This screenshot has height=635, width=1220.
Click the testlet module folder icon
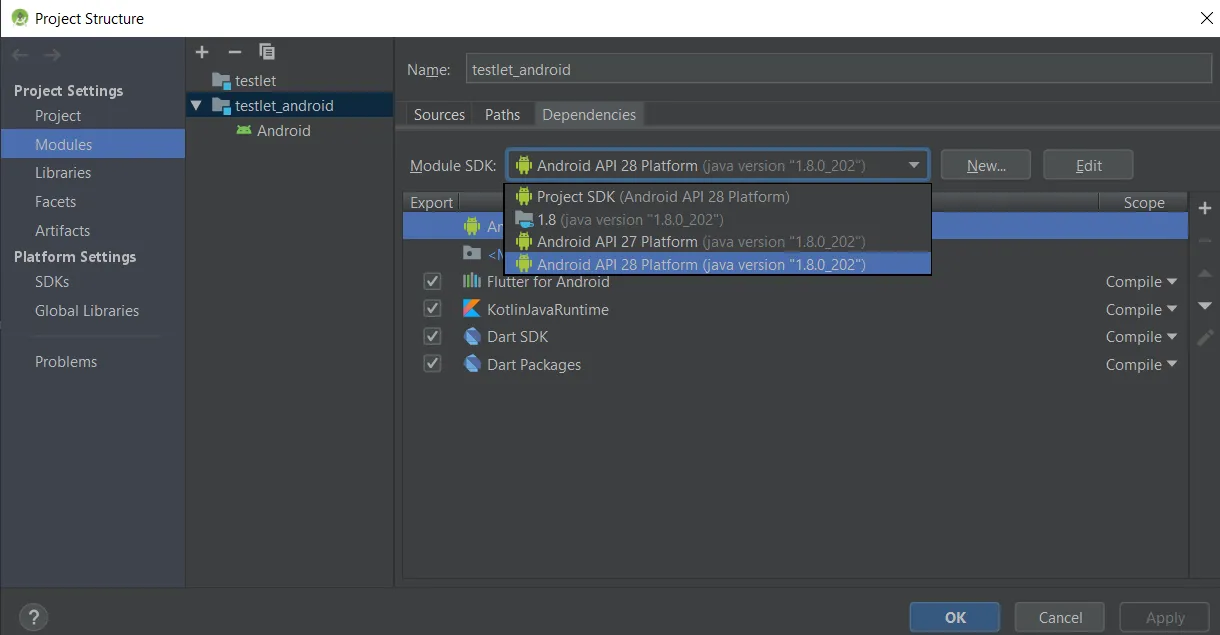tap(221, 80)
